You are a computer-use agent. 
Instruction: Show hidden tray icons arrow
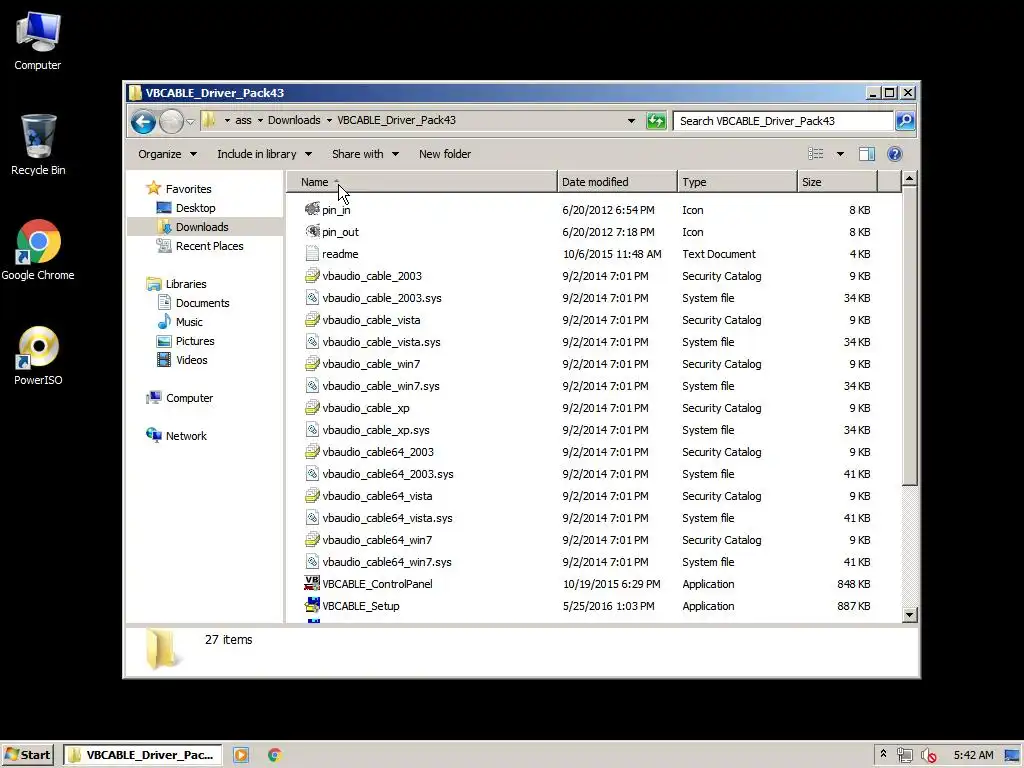click(883, 754)
